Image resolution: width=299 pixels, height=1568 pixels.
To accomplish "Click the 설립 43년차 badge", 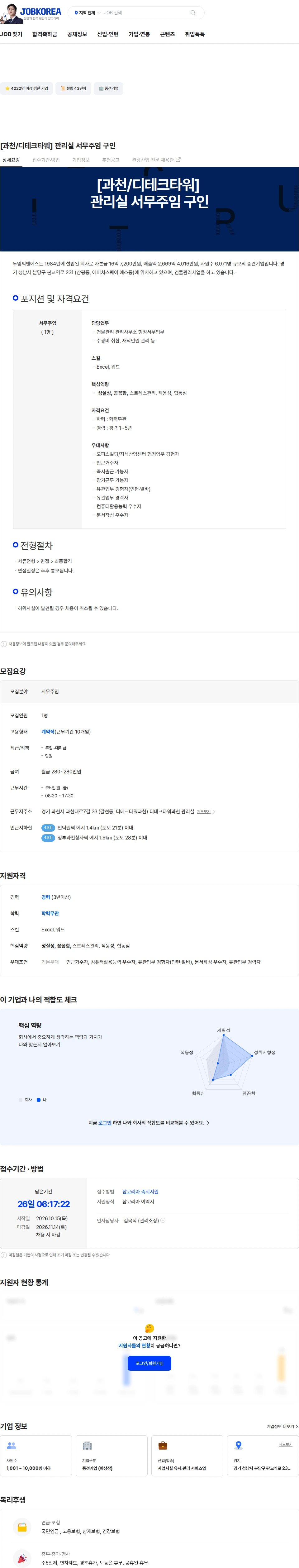I will [73, 88].
